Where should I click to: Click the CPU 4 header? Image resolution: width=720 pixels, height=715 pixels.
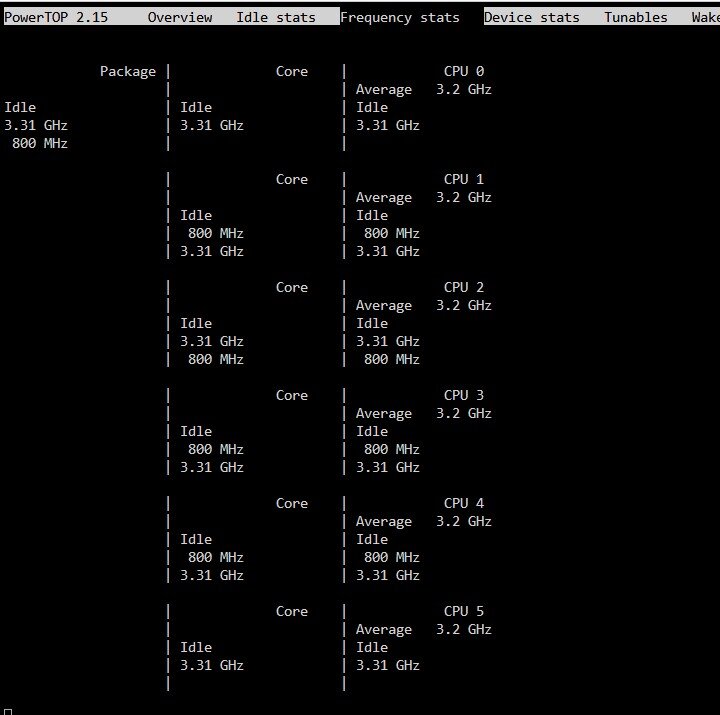point(464,503)
